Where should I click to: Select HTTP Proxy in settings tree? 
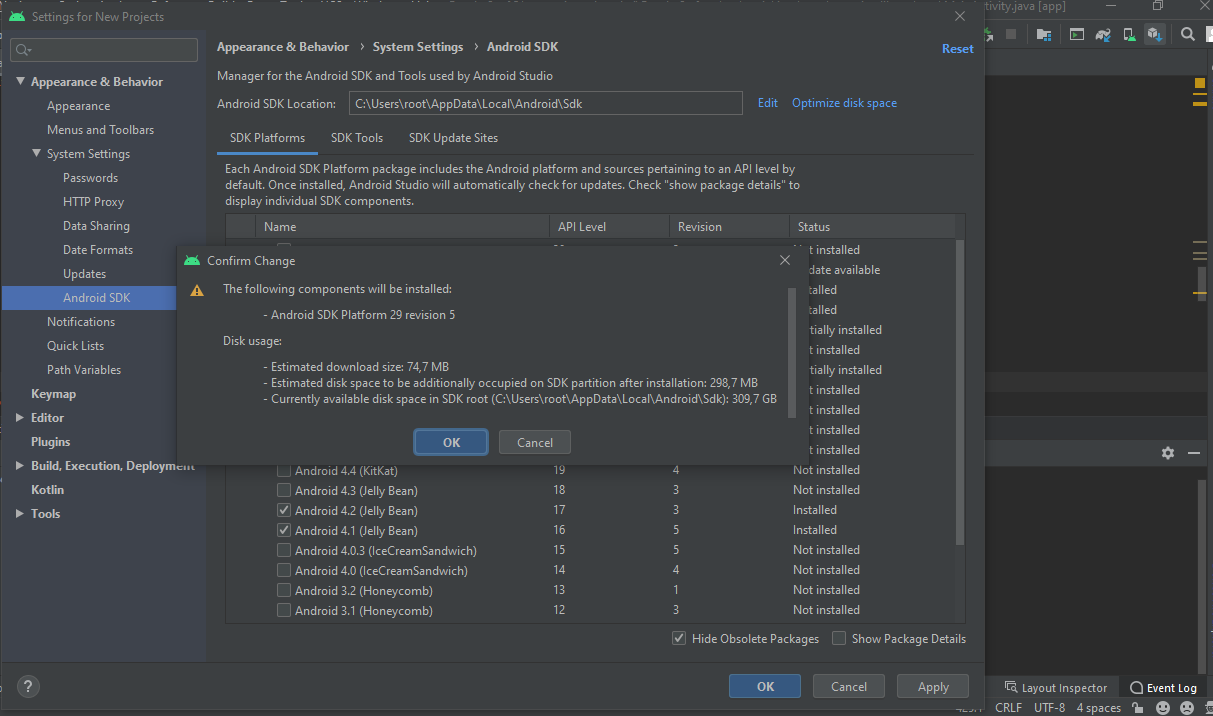pos(93,202)
